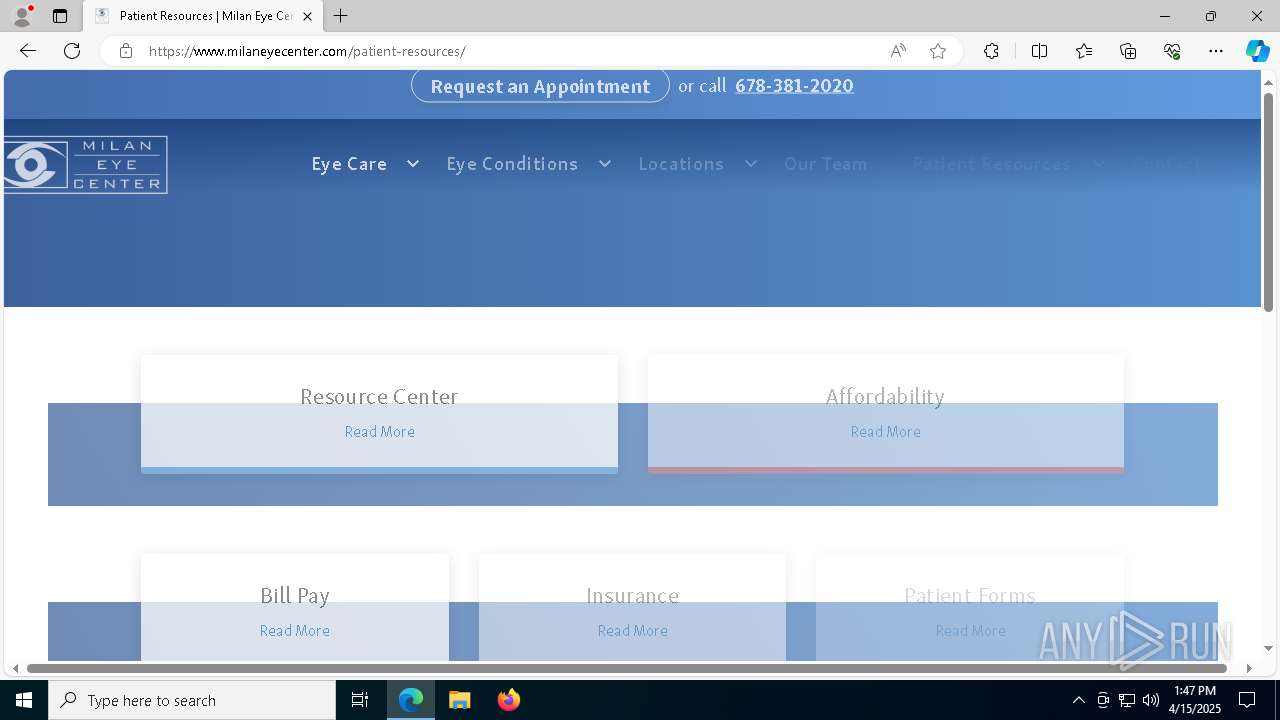Click the horizontal scrollbar thumb
This screenshot has width=1280, height=720.
[626, 668]
